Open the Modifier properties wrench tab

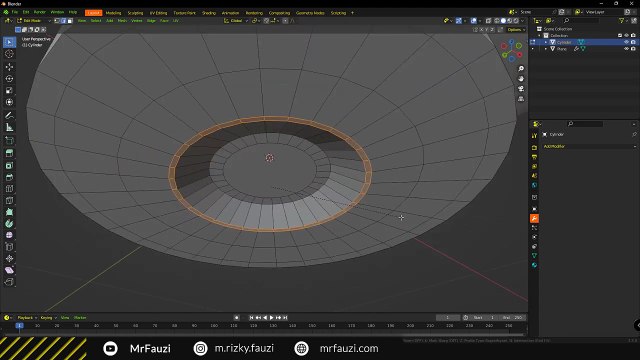click(534, 218)
